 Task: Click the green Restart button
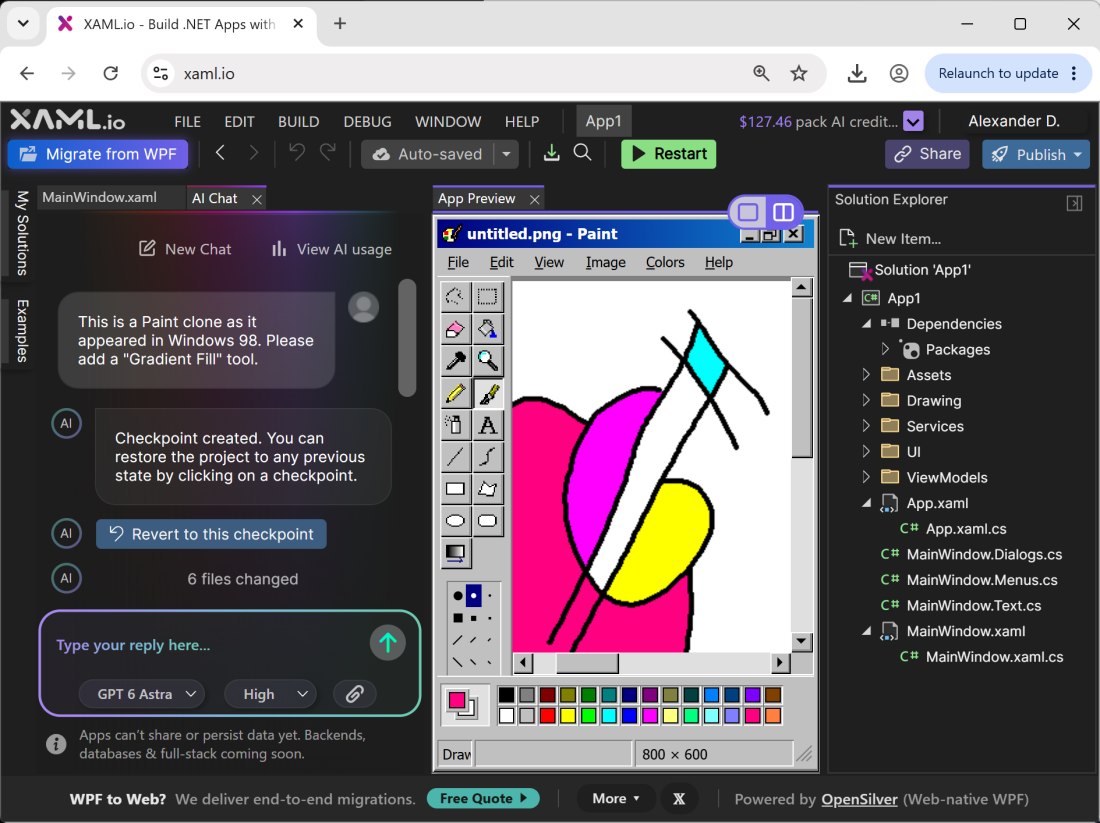[x=669, y=154]
